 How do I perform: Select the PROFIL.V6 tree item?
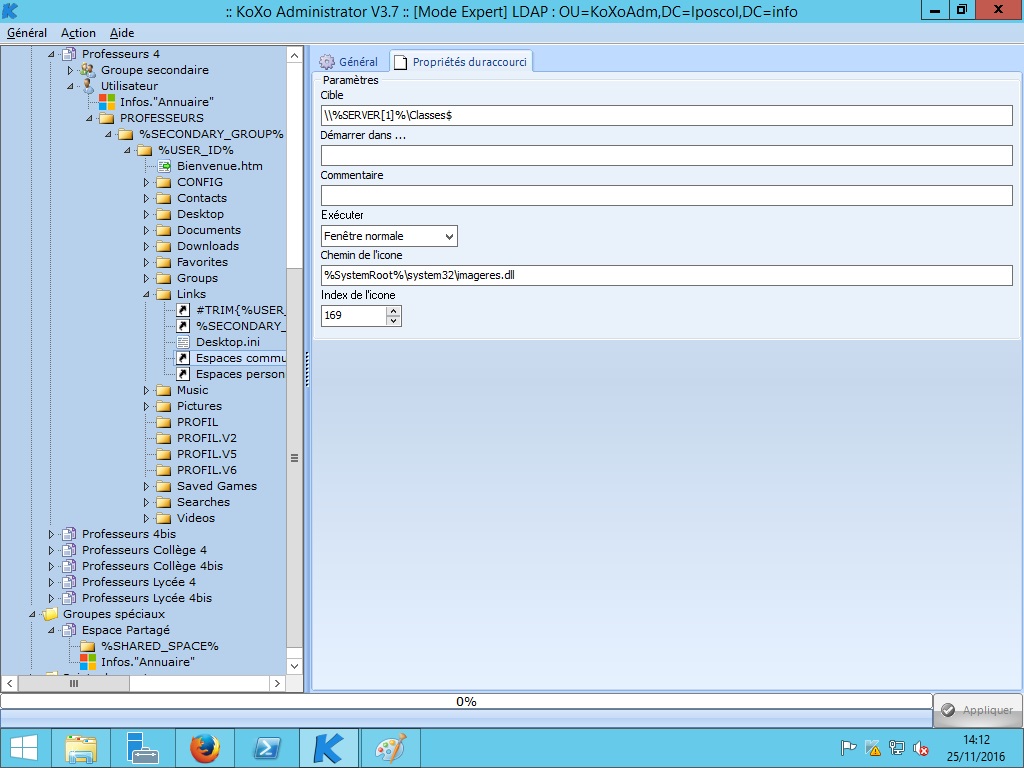point(206,470)
